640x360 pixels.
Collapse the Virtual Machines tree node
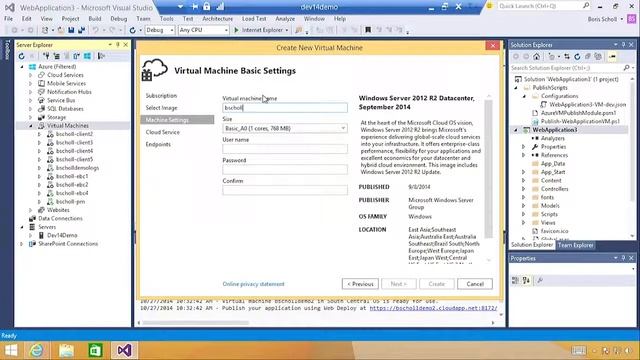click(x=31, y=126)
